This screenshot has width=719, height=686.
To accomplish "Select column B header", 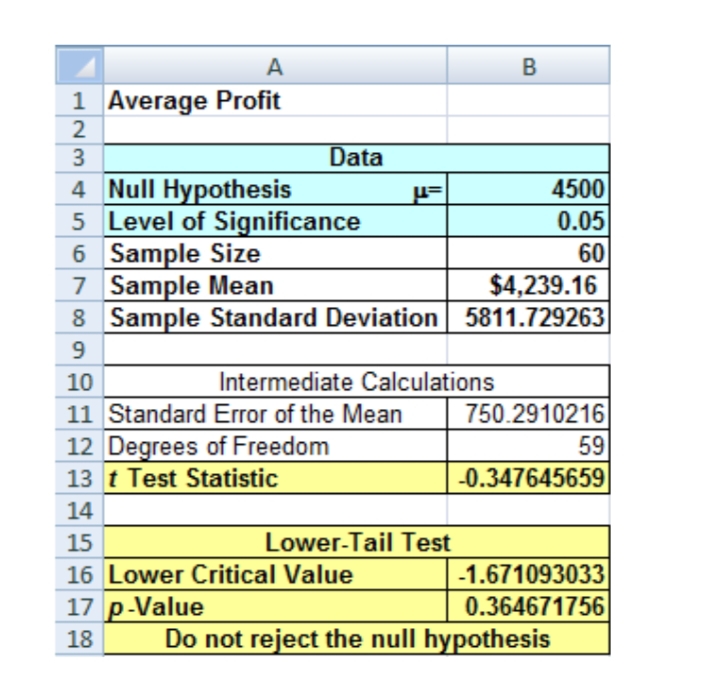I will click(528, 67).
